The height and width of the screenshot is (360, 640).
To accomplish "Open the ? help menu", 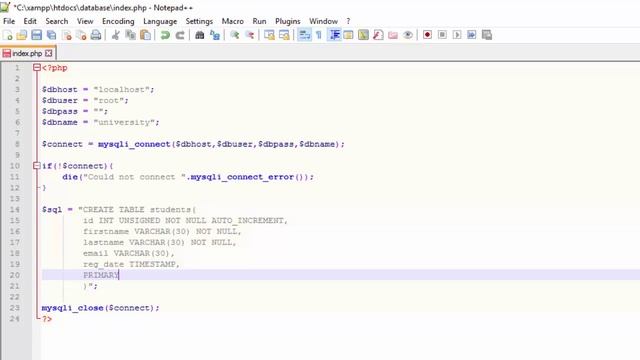I will 348,21.
